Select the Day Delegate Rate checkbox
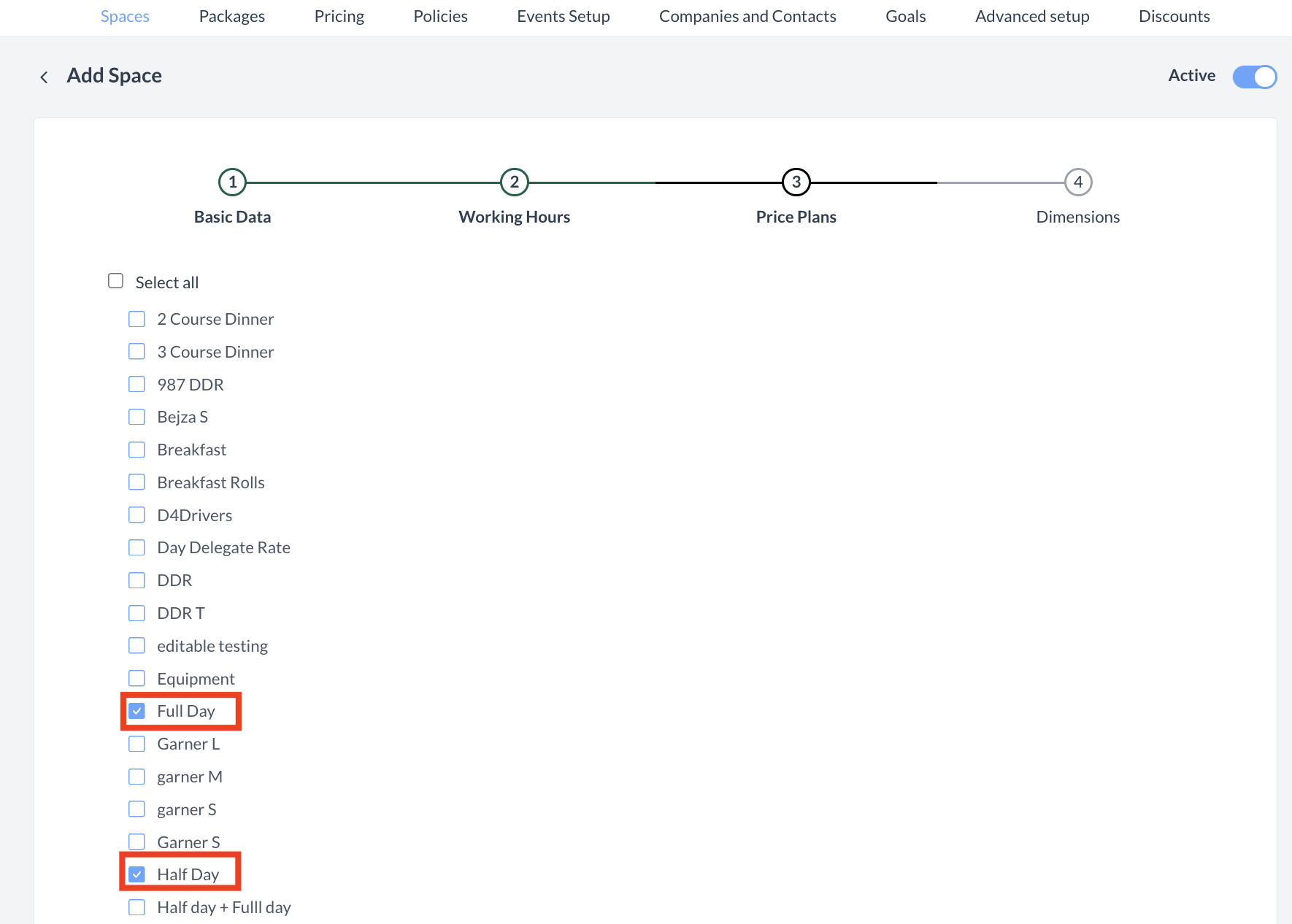The height and width of the screenshot is (924, 1292). point(137,547)
